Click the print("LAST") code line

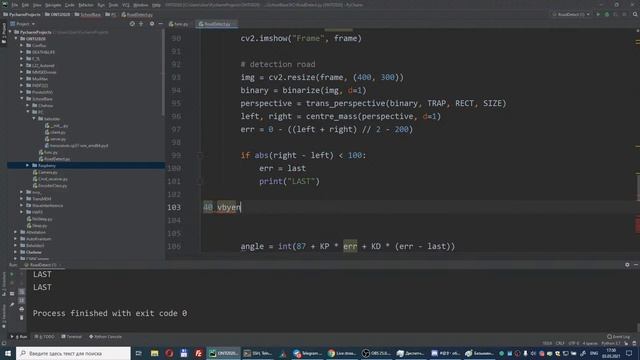point(289,181)
